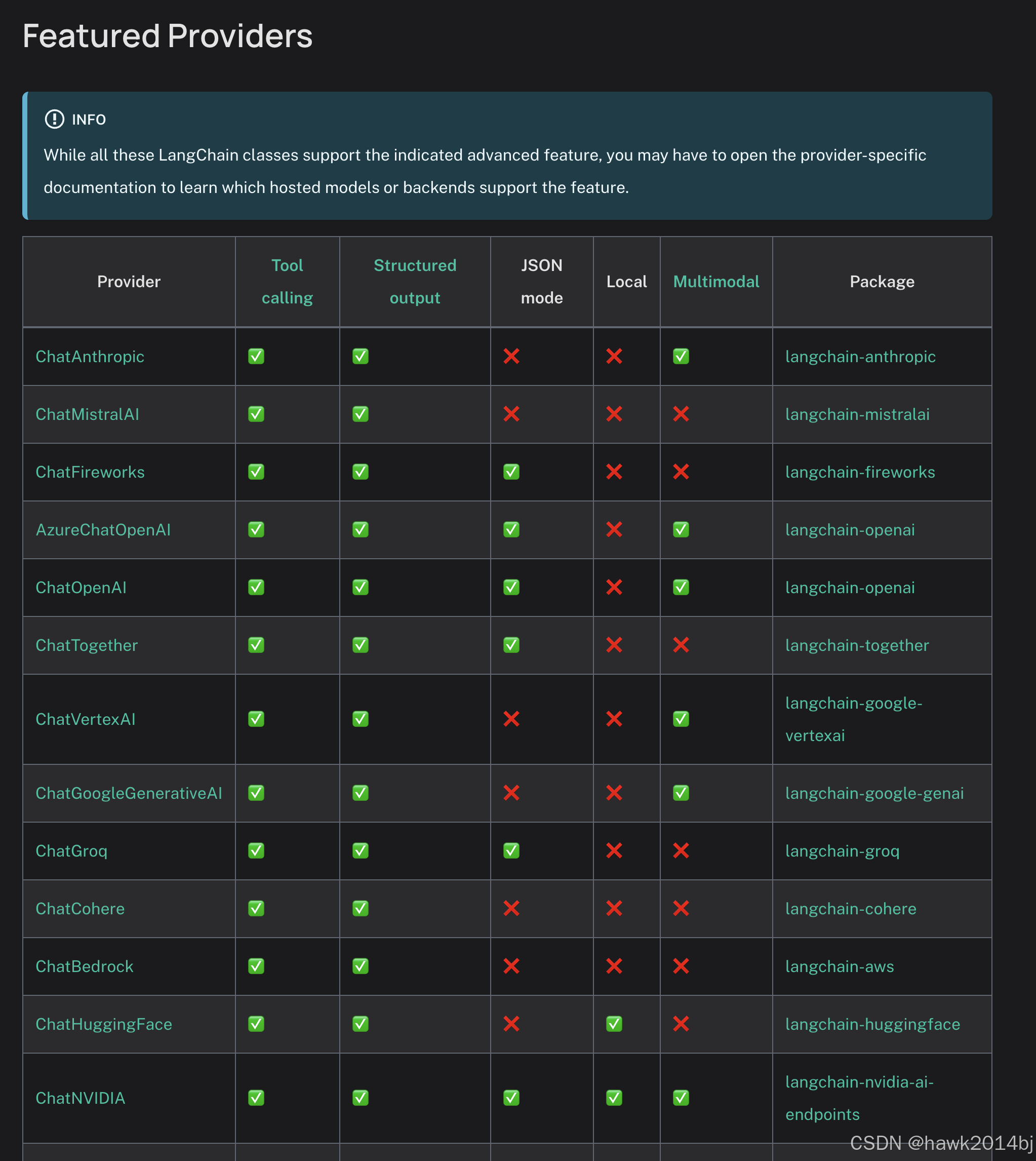Click ChatTogether's Multimodal red cross
Image resolution: width=1036 pixels, height=1161 pixels.
pyautogui.click(x=681, y=645)
